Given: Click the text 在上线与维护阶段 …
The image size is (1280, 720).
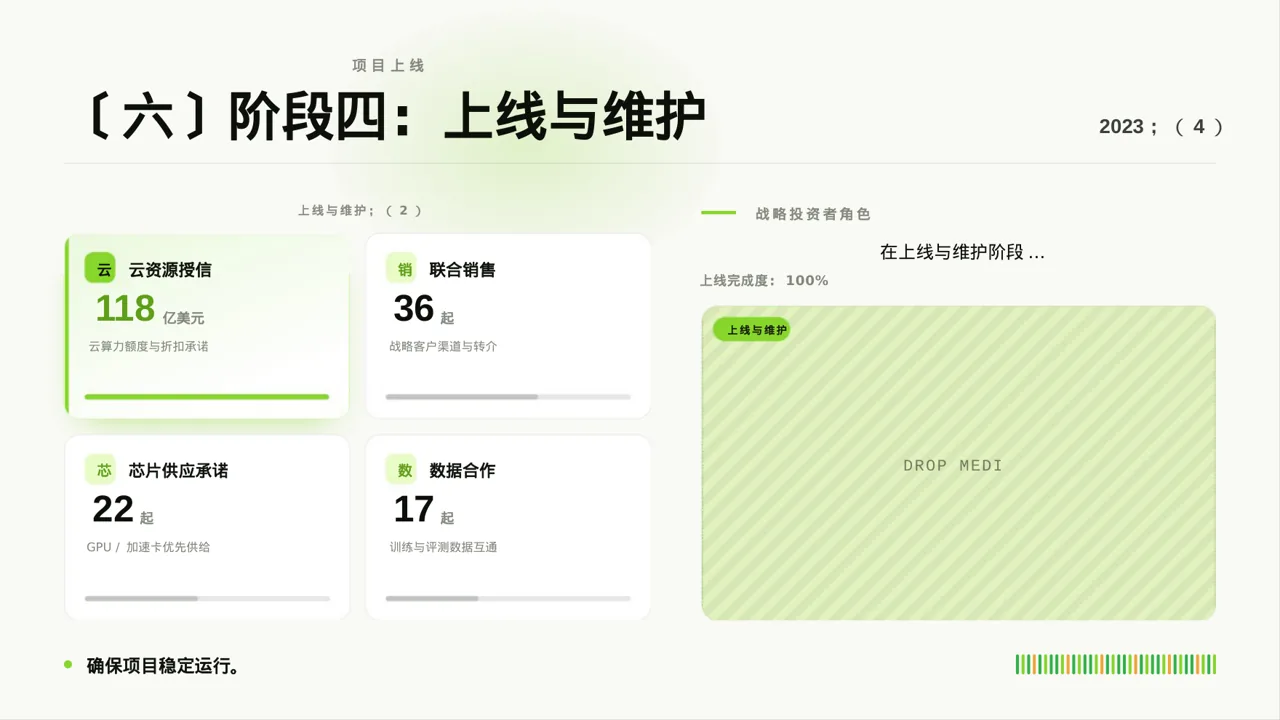Looking at the screenshot, I should (x=962, y=252).
